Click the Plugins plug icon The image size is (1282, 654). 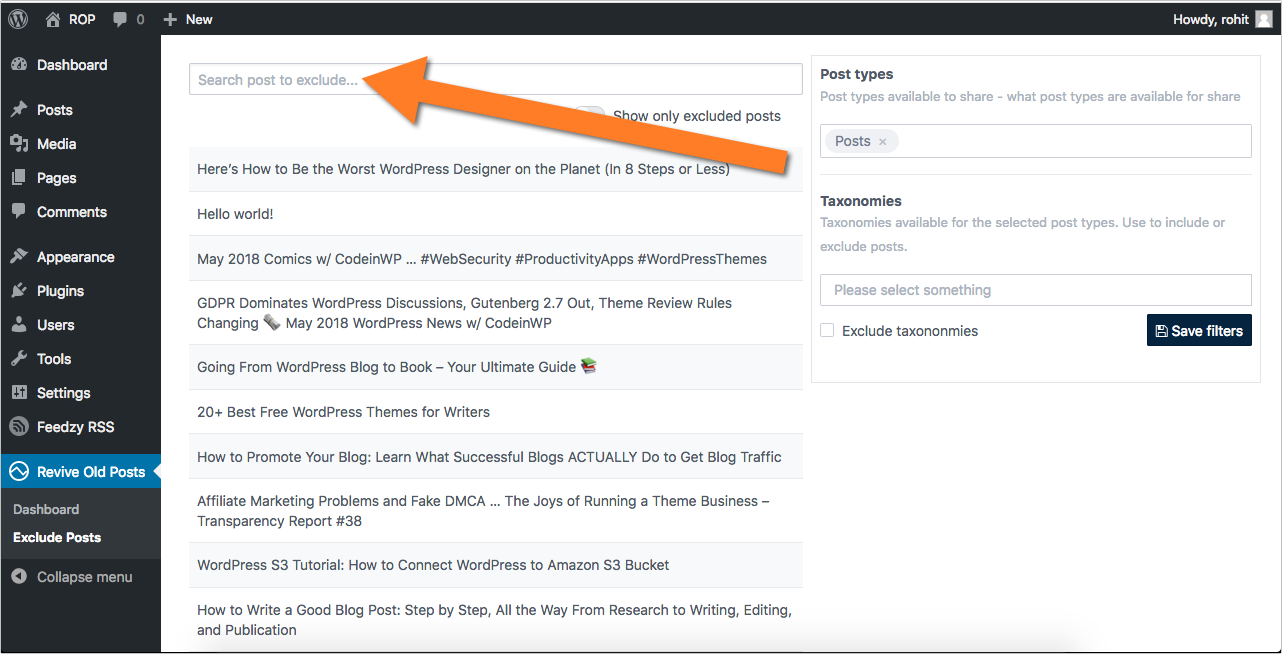(19, 291)
